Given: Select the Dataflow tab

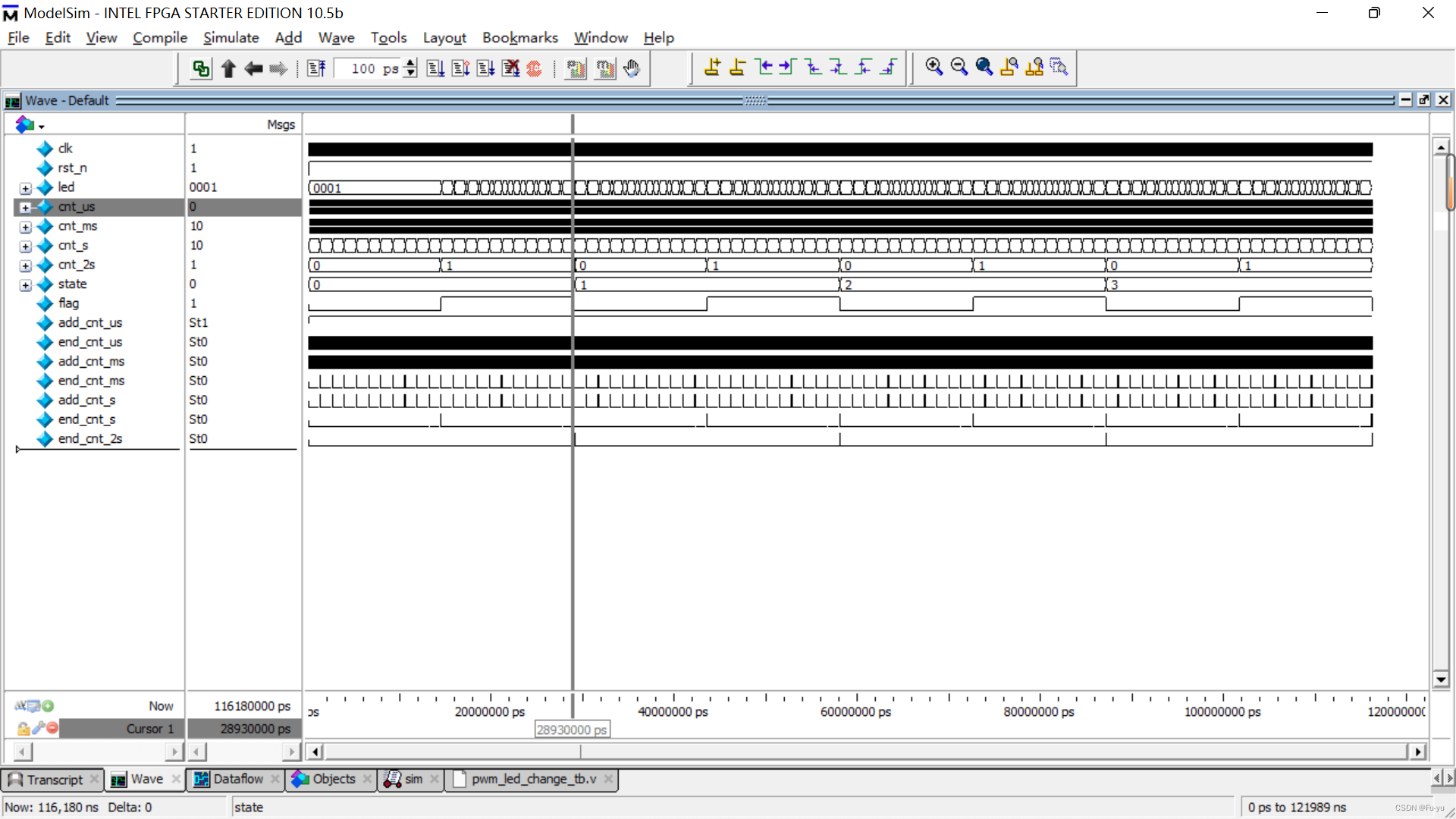Looking at the screenshot, I should [230, 778].
